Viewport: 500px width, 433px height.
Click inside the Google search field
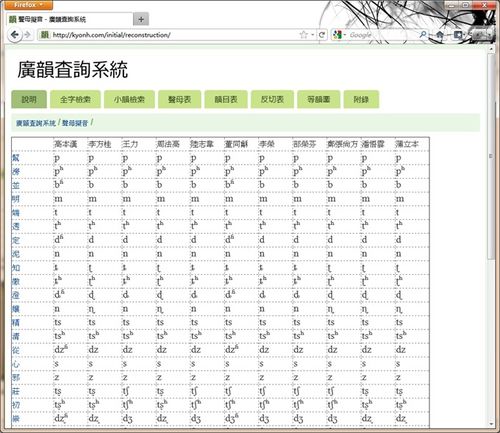tap(383, 35)
